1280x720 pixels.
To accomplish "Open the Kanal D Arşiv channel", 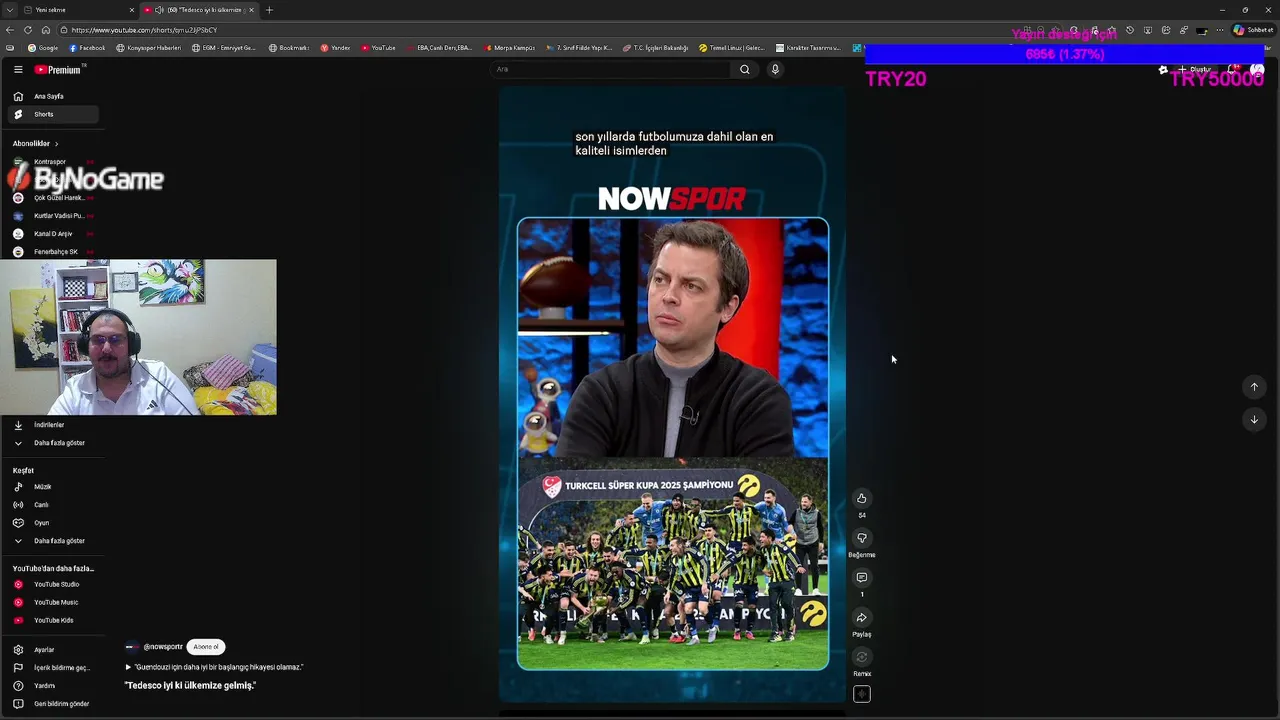I will [52, 234].
